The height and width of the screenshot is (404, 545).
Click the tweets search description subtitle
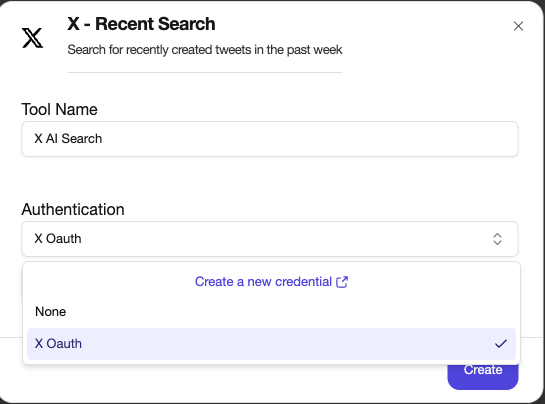click(205, 50)
